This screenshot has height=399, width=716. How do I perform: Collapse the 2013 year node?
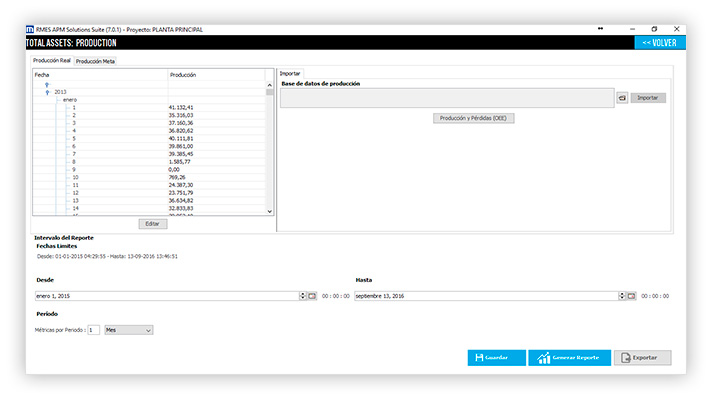47,92
